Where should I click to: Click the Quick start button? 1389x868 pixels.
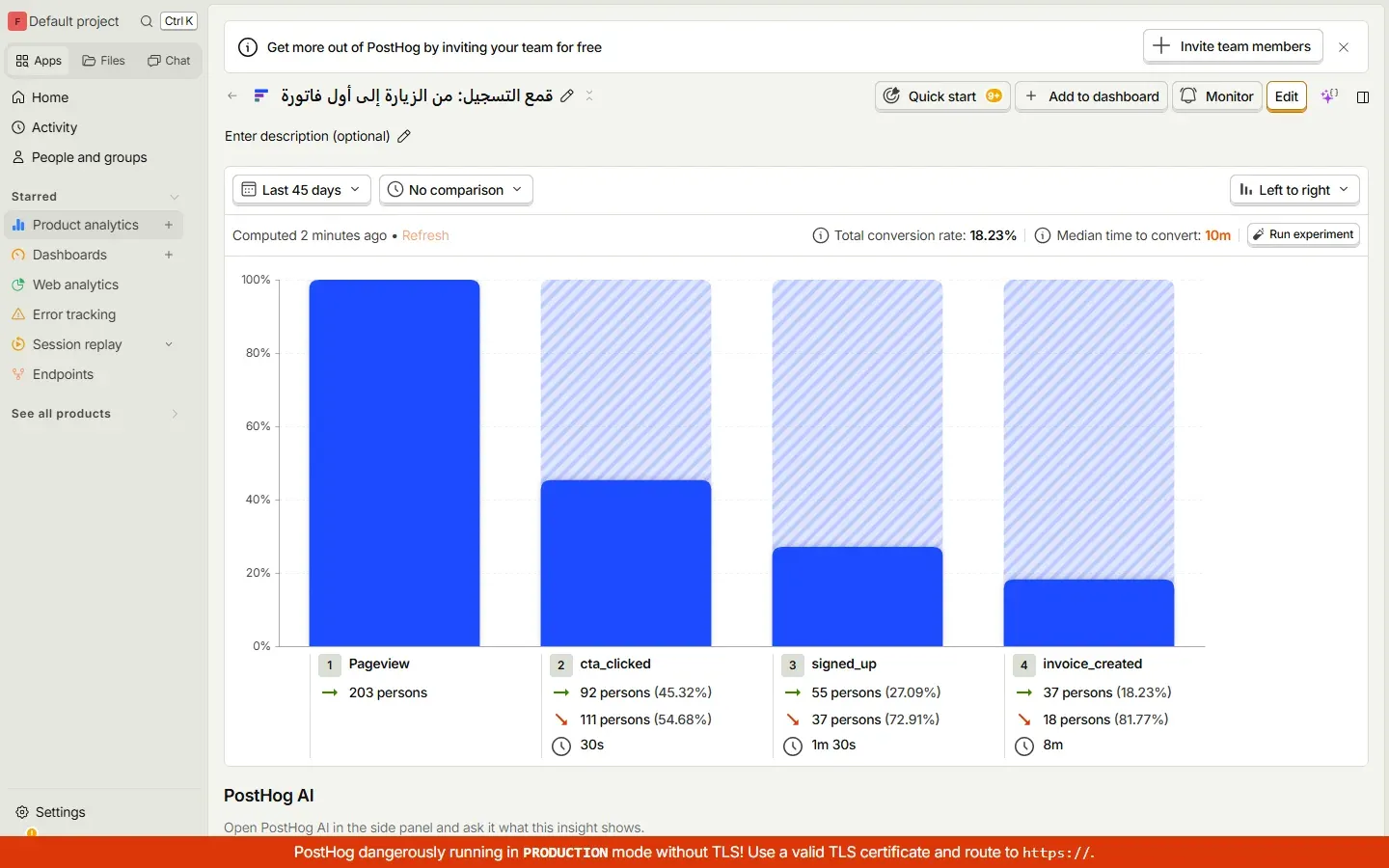click(942, 96)
